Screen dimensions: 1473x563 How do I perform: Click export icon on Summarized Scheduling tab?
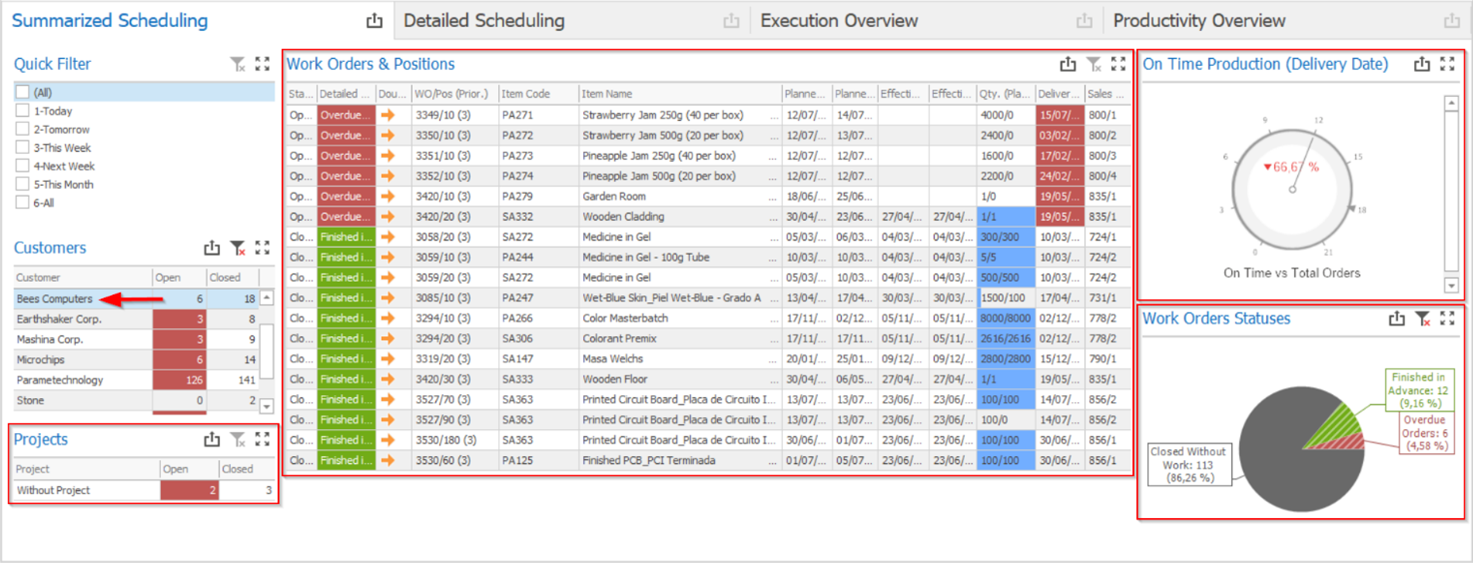374,21
